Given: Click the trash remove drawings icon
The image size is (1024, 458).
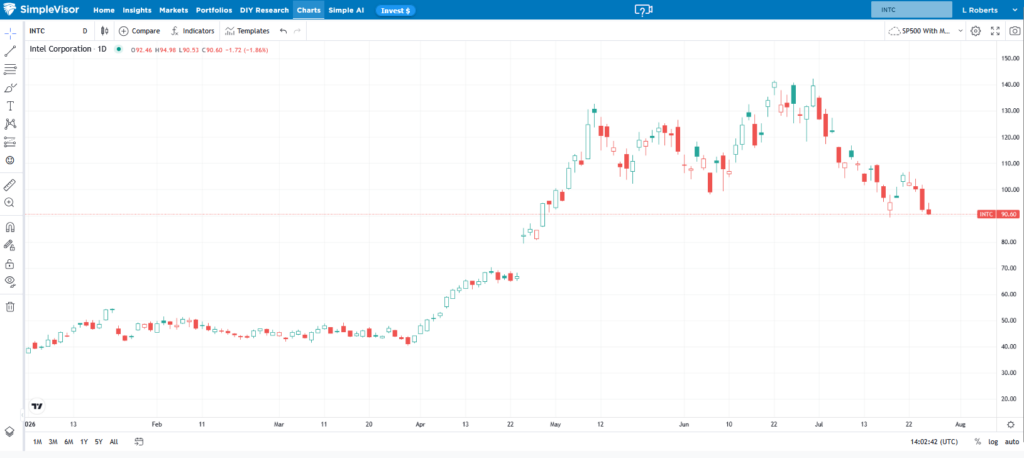Looking at the screenshot, I should click(x=10, y=306).
